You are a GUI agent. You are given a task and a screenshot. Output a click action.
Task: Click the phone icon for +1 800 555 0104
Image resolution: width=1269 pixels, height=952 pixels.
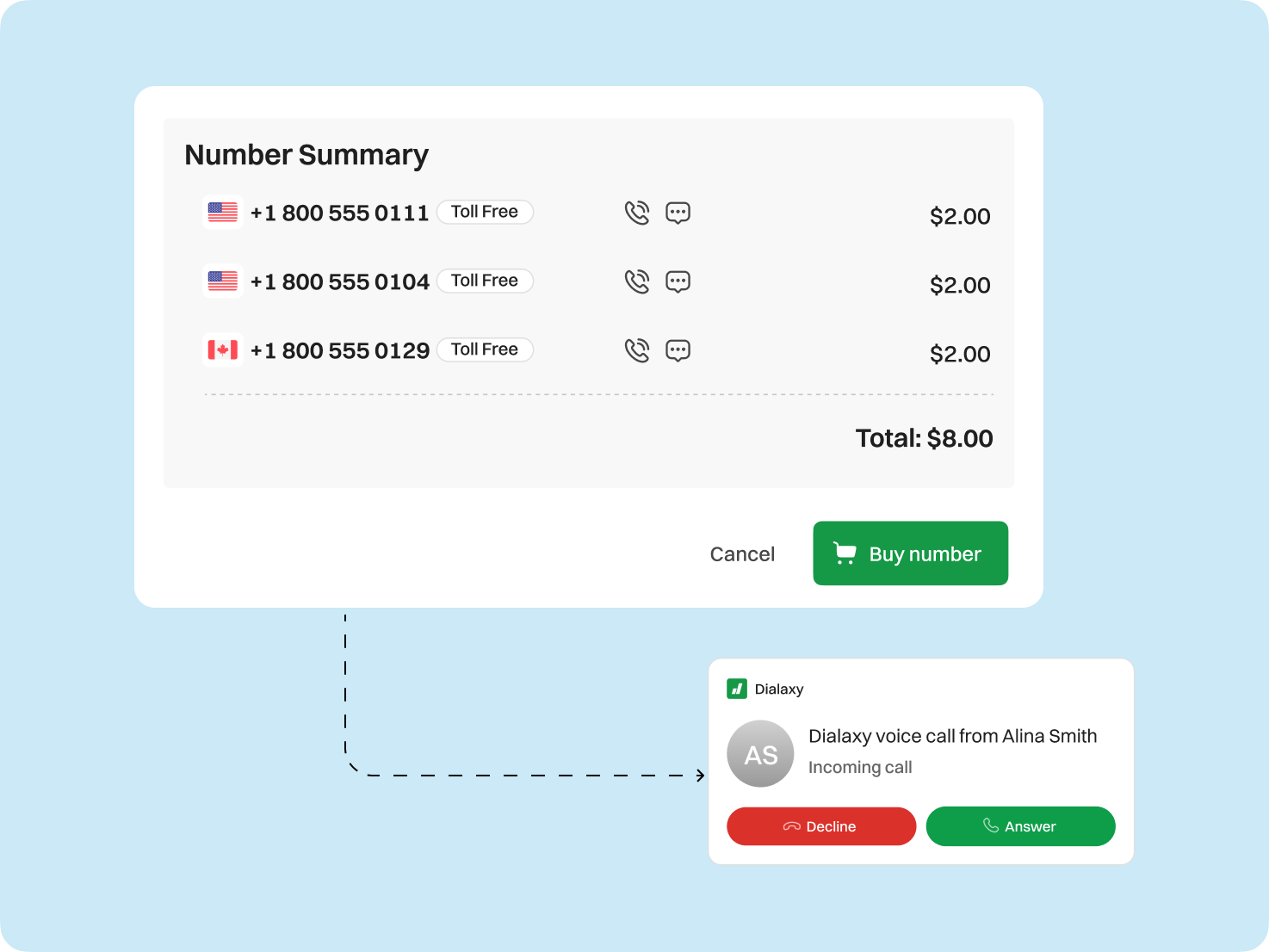coord(637,281)
